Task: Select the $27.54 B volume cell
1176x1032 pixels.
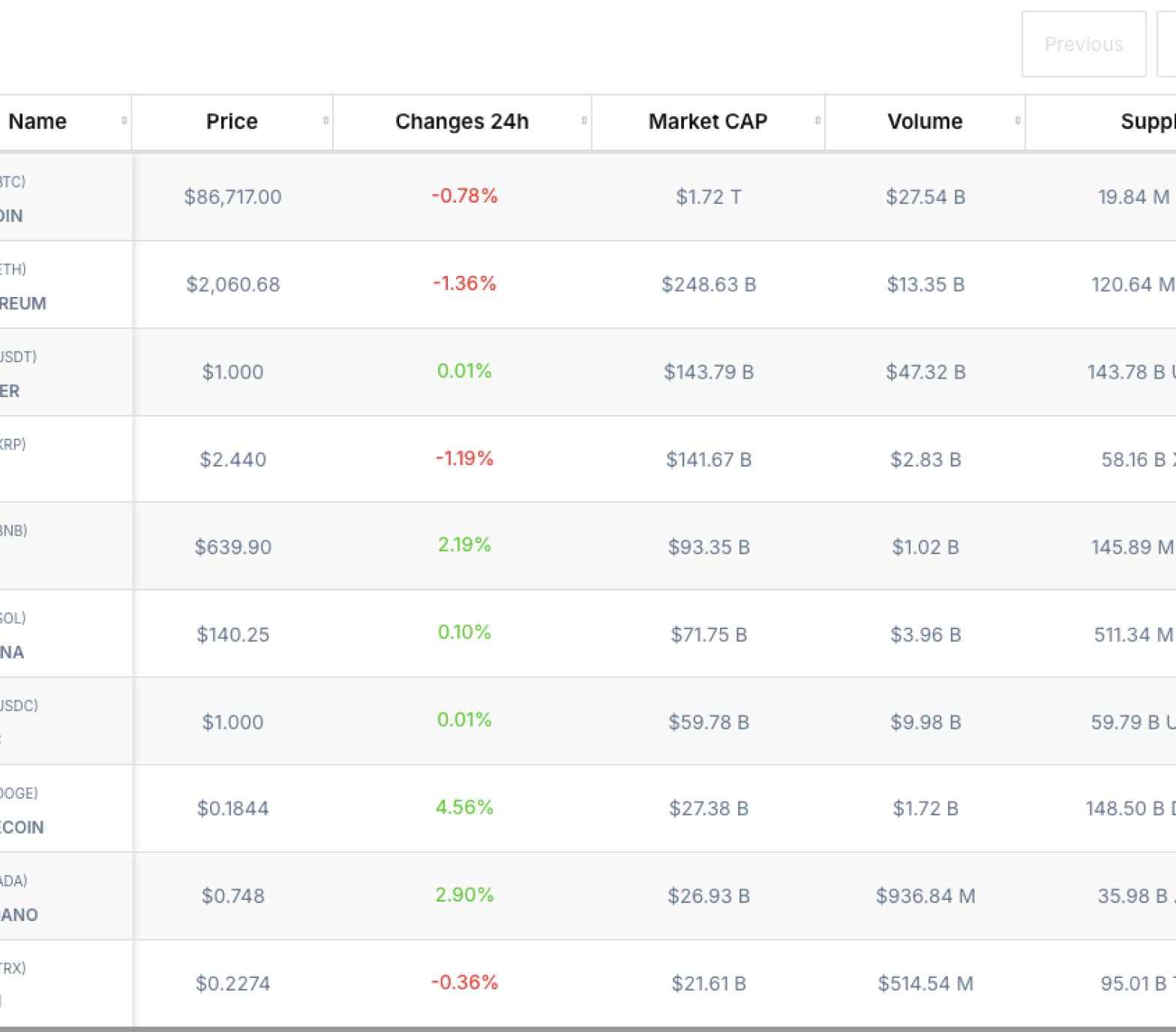Action: tap(925, 197)
